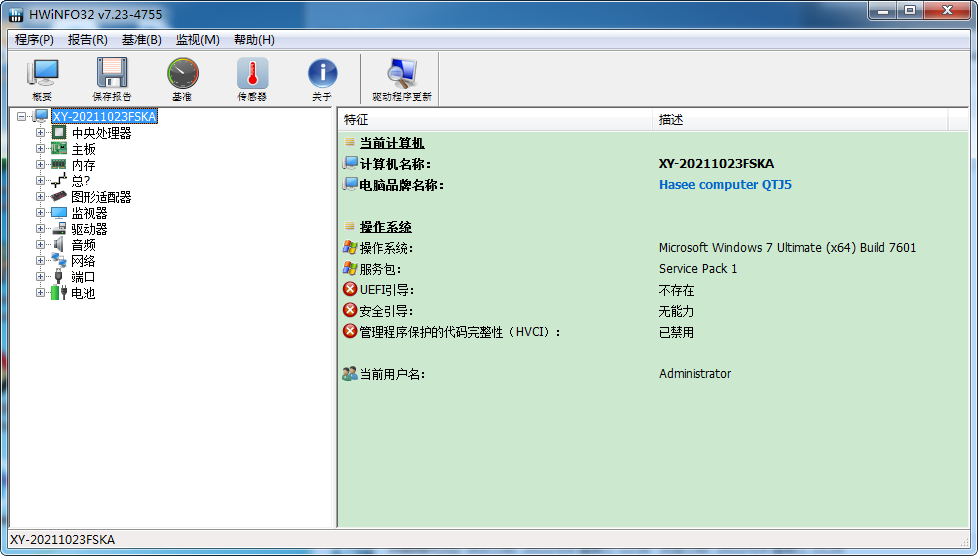
Task: Click the 端口 port plug icon
Action: 59,276
